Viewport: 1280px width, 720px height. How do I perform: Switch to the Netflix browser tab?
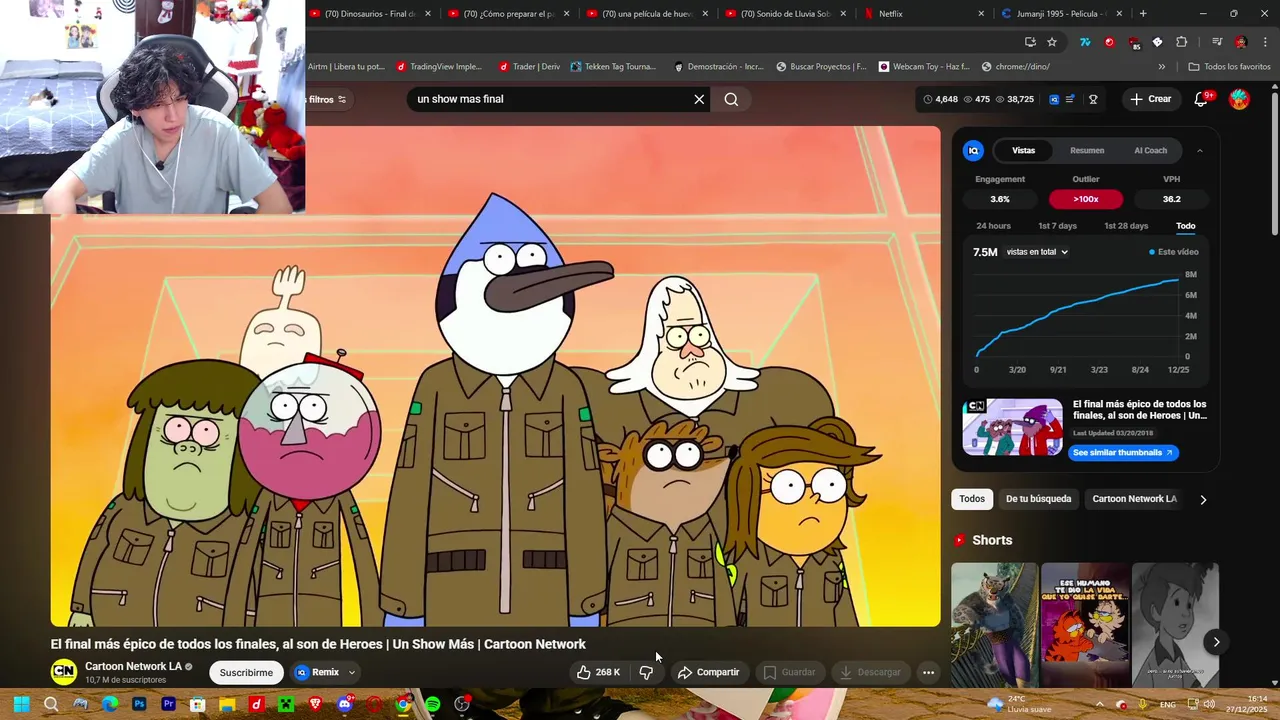[922, 14]
